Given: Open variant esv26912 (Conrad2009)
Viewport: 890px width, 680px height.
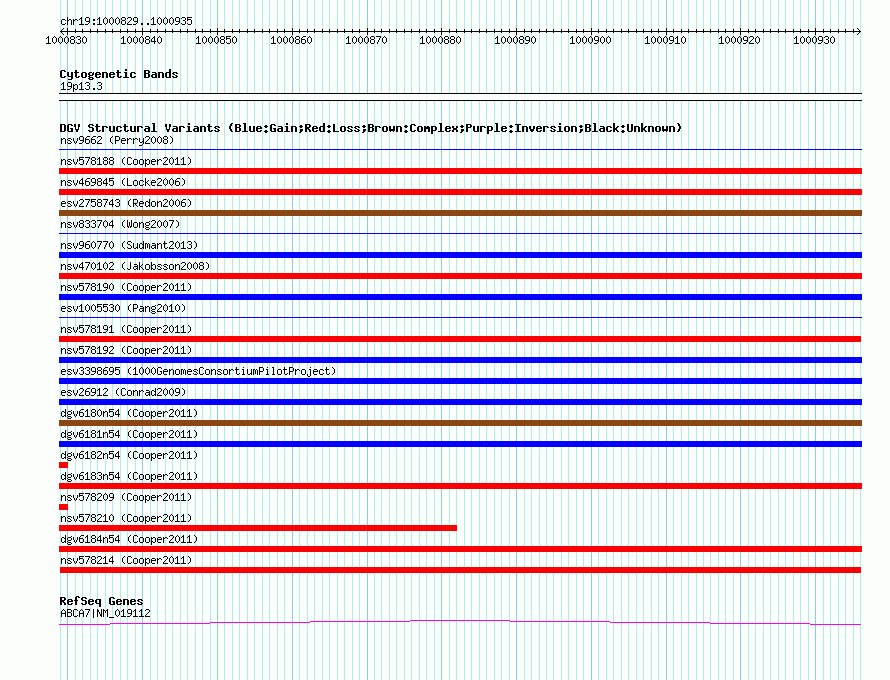Looking at the screenshot, I should coord(123,392).
